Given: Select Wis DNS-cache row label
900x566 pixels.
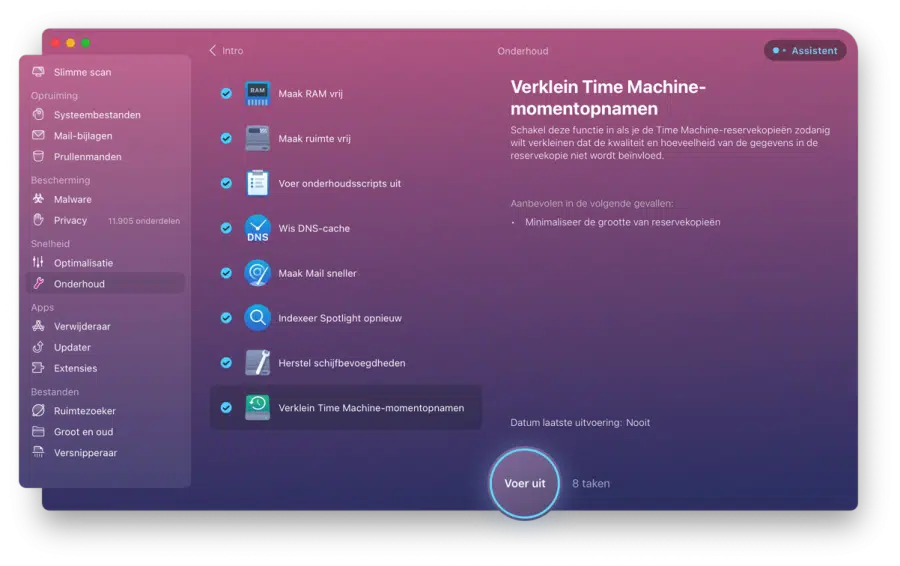Looking at the screenshot, I should [314, 228].
